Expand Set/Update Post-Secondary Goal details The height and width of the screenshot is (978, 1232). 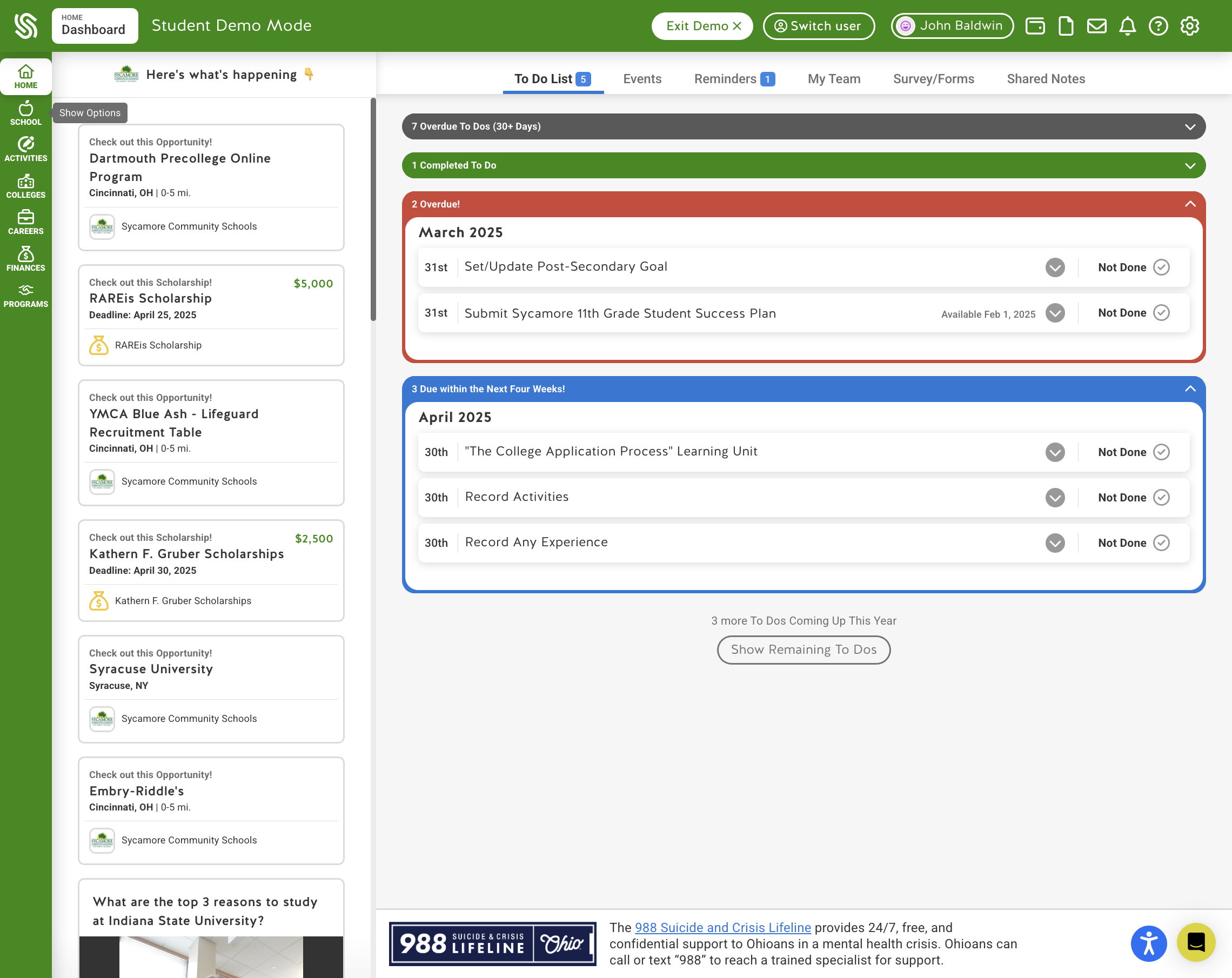click(x=1055, y=267)
